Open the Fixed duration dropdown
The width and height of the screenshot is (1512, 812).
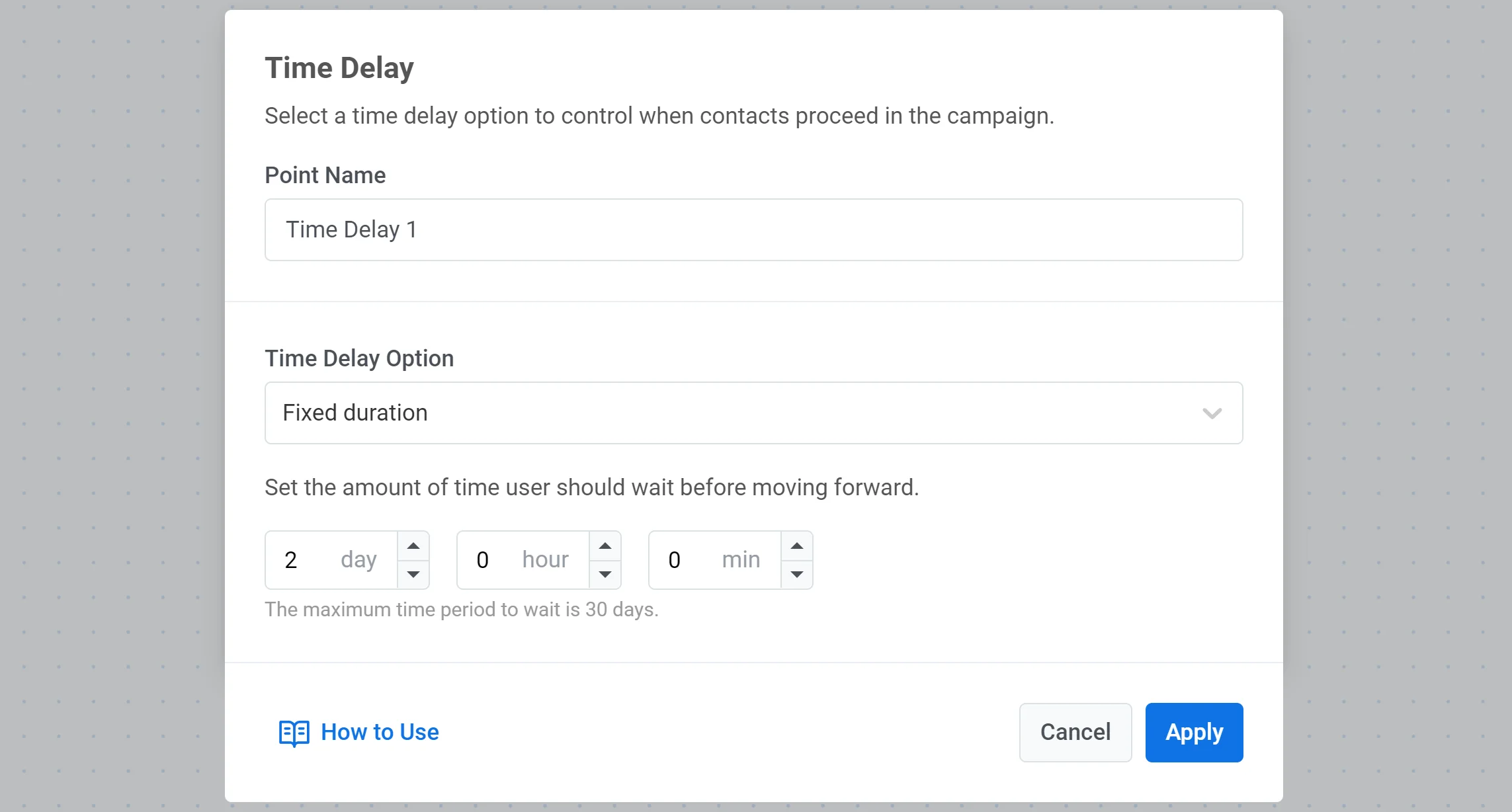point(728,413)
